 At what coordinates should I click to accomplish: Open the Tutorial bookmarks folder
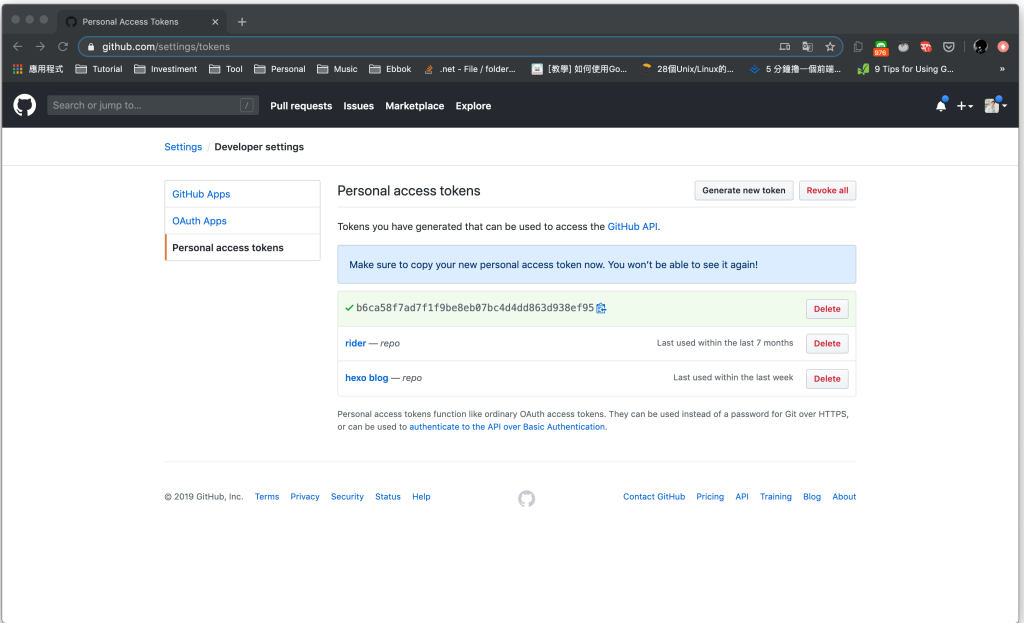99,69
